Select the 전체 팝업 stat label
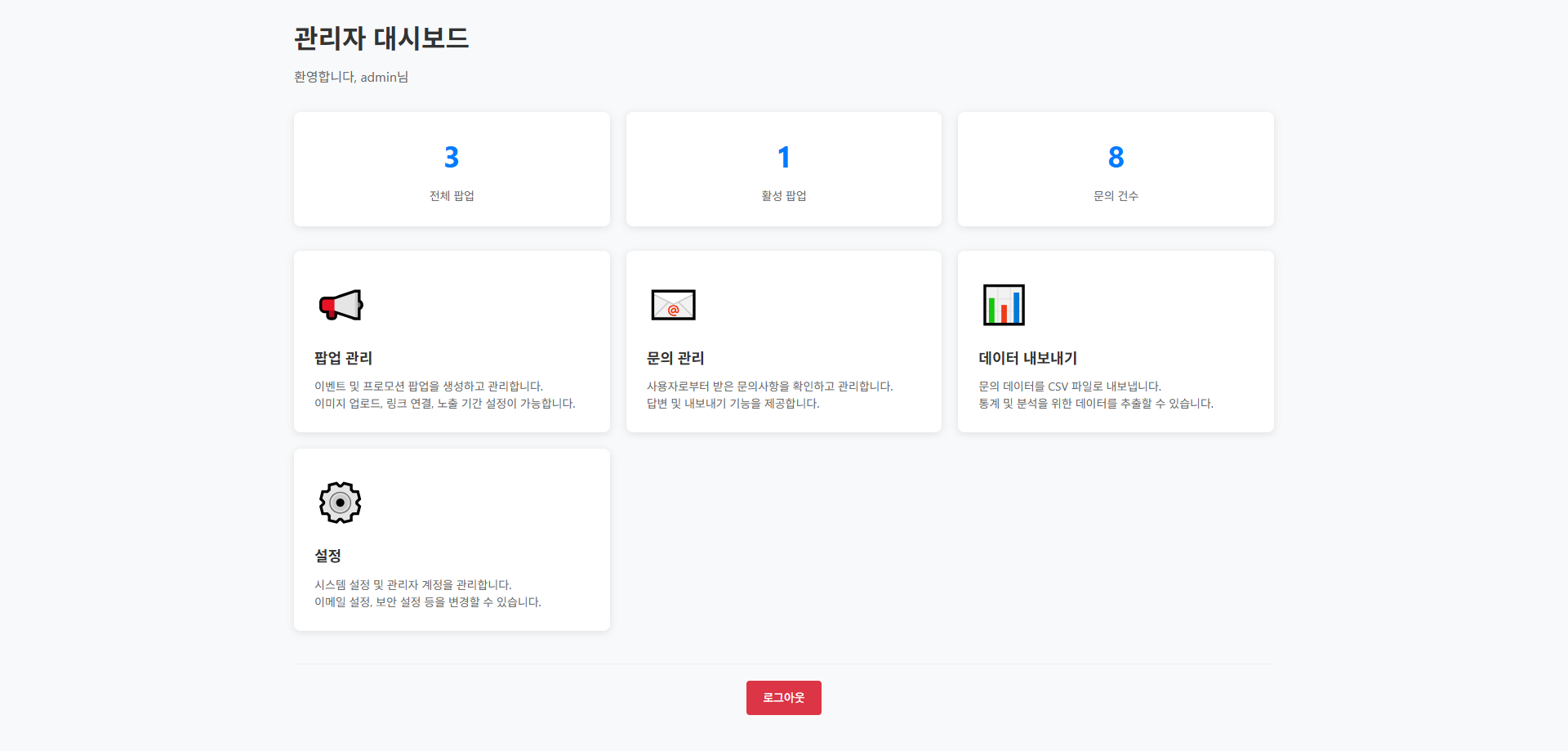The image size is (1568, 751). coord(452,196)
